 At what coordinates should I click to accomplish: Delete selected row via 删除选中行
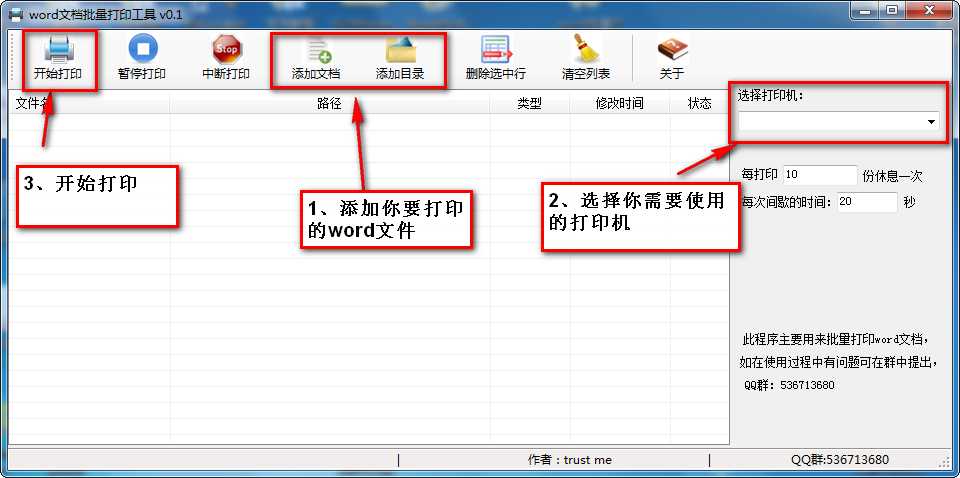[x=495, y=59]
